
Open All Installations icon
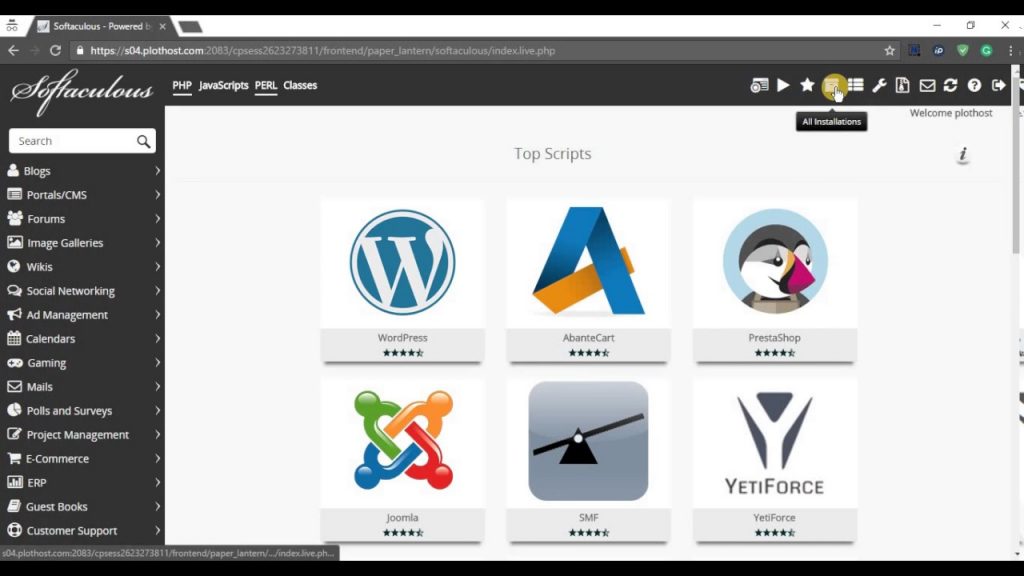[x=831, y=85]
